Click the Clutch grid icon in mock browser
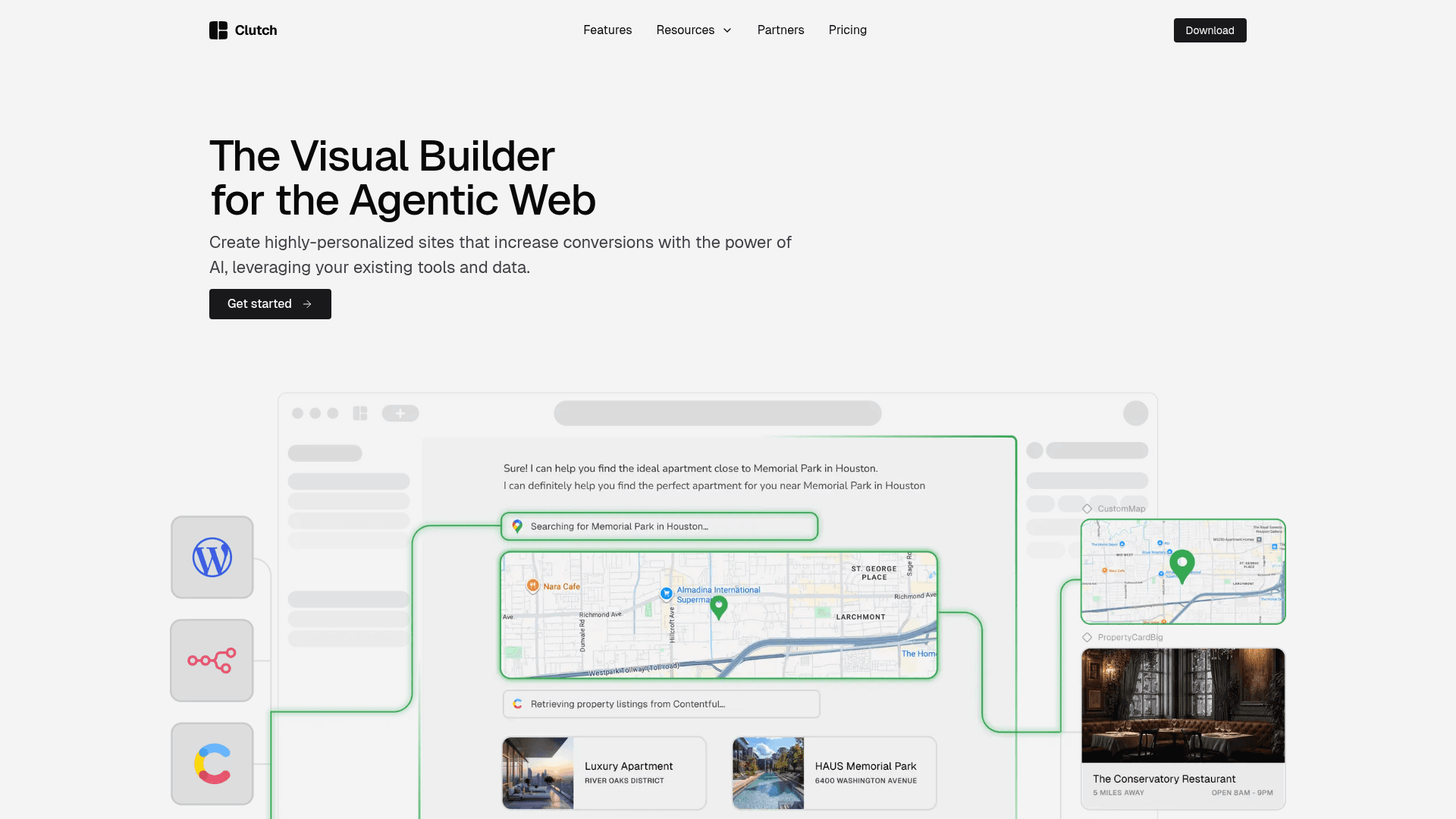The image size is (1456, 819). [x=360, y=413]
